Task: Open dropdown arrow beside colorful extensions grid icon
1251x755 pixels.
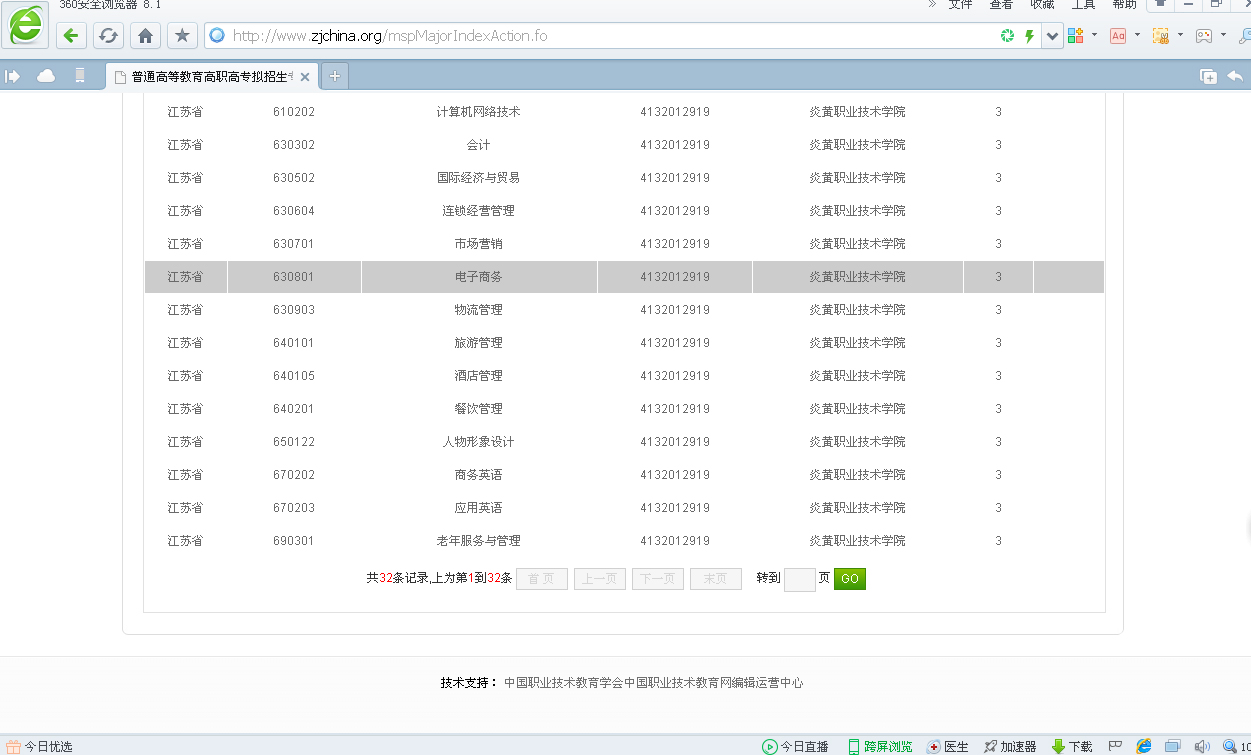Action: (x=1094, y=35)
